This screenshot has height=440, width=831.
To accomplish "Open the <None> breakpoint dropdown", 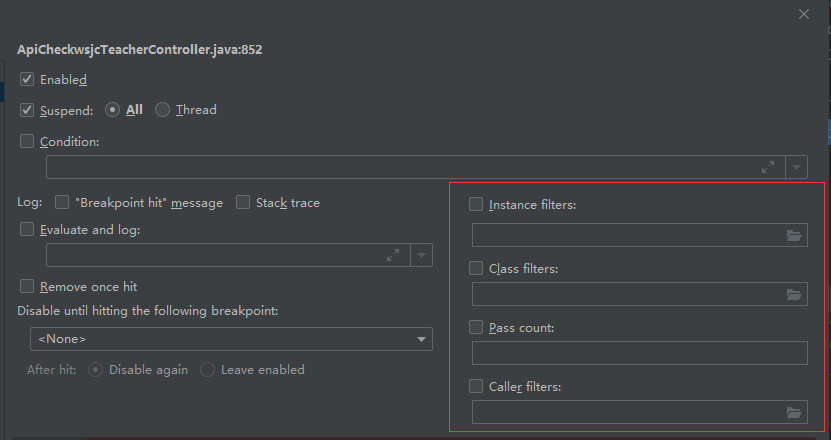I will click(x=231, y=340).
